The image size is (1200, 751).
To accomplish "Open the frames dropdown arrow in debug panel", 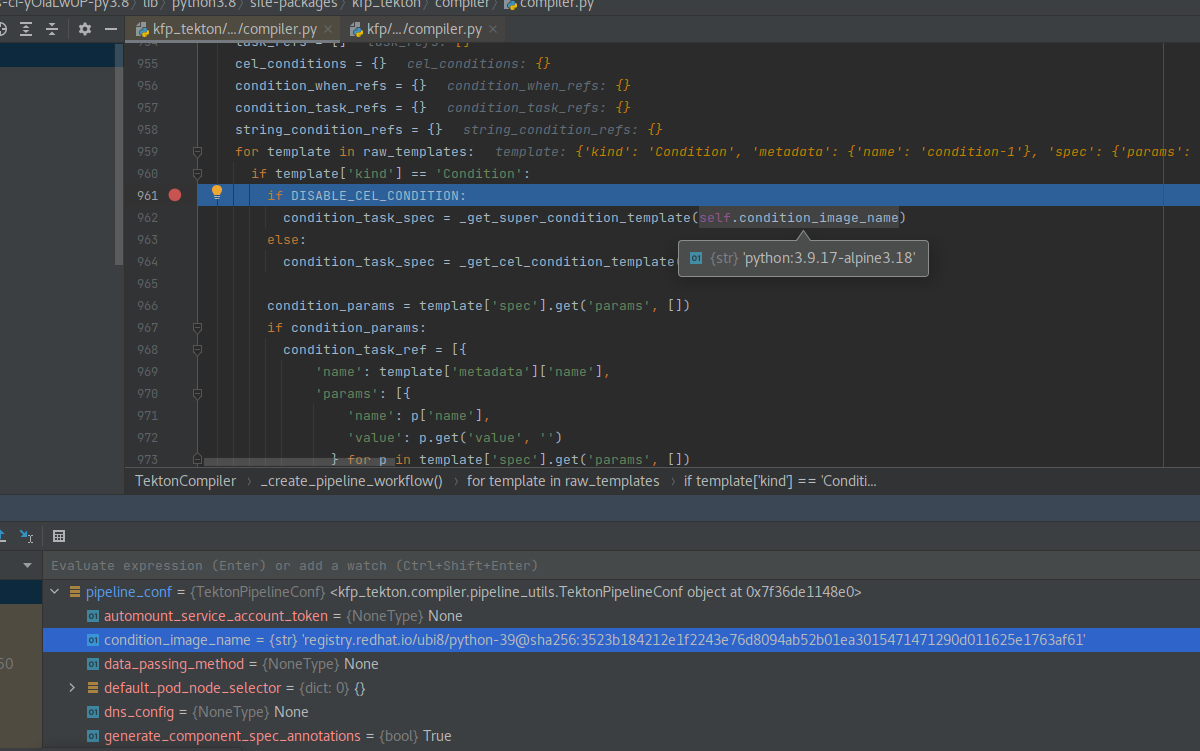I will [x=27, y=566].
